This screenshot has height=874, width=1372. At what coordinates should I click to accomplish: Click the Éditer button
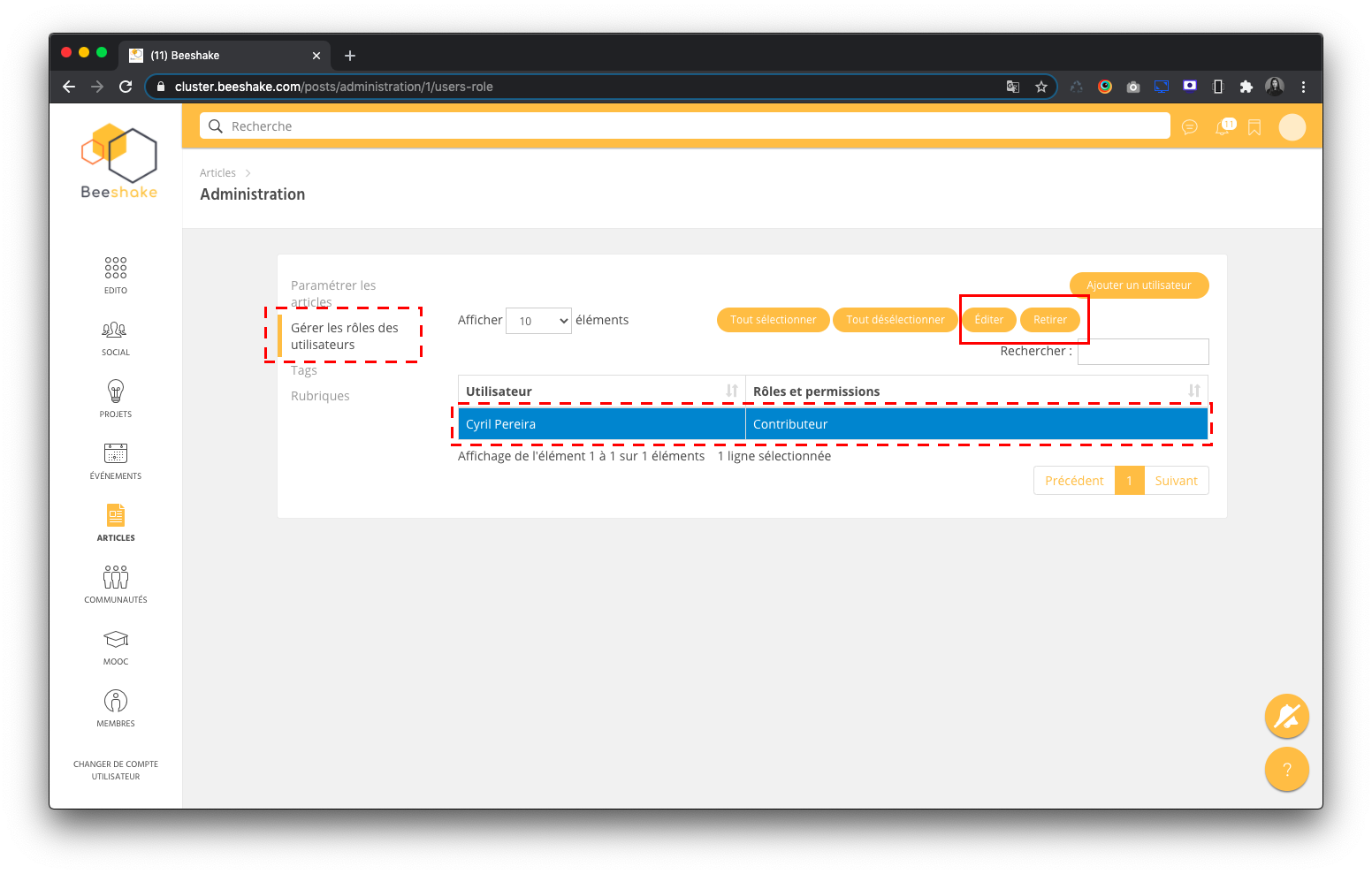click(x=988, y=320)
